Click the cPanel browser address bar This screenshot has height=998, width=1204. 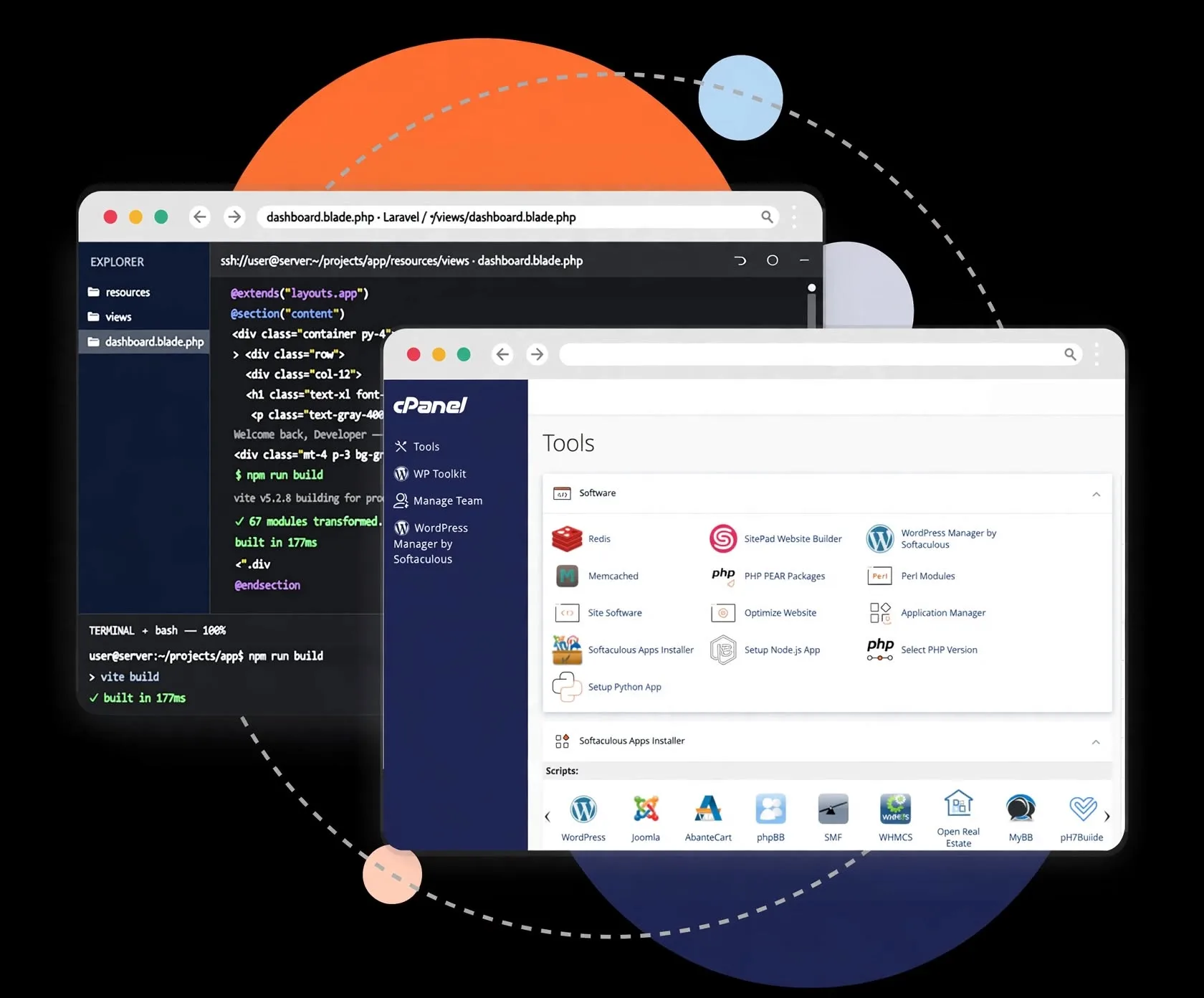coord(819,354)
